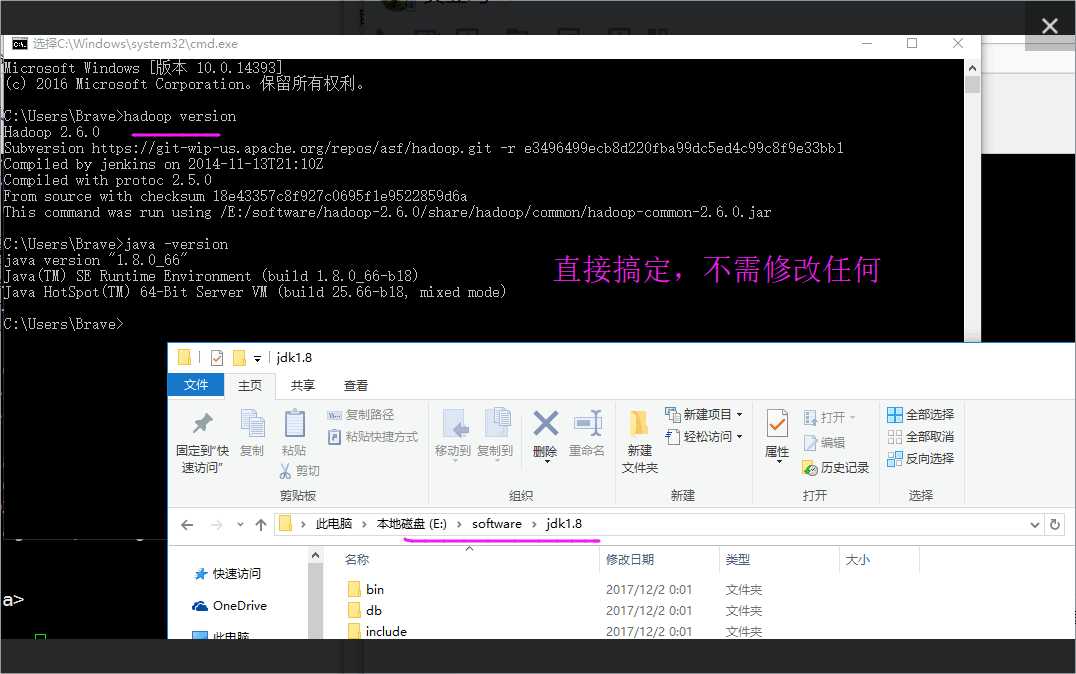Viewport: 1076px width, 674px height.
Task: Expand chevron after software breadcrumb
Action: click(534, 524)
